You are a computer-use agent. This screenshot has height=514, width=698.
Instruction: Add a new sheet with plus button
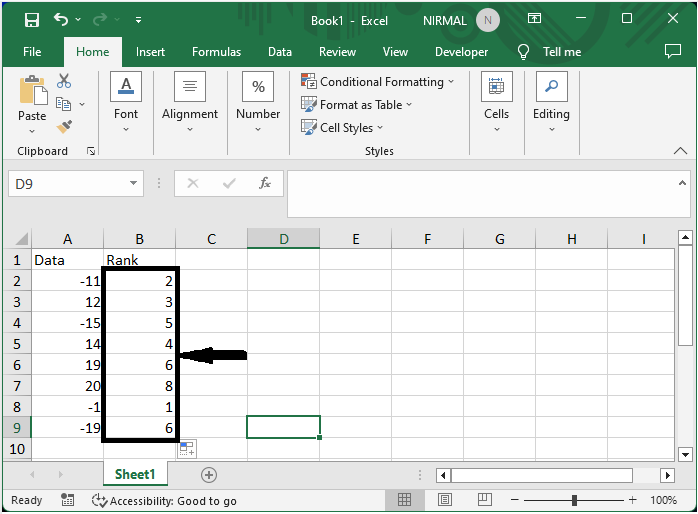pos(209,475)
